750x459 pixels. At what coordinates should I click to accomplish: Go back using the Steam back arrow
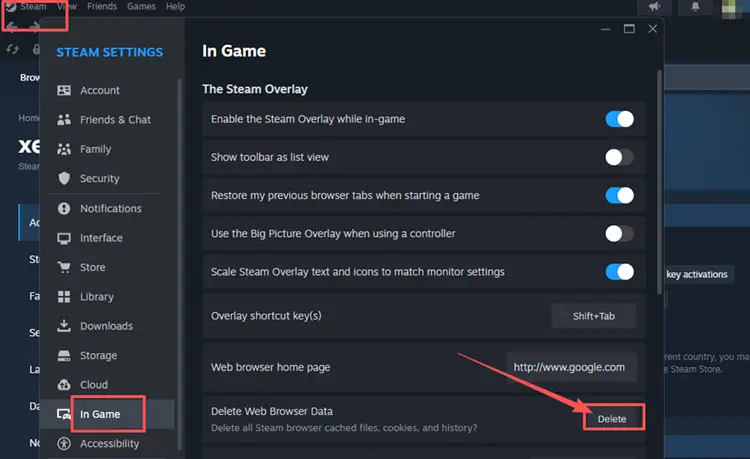(12, 26)
